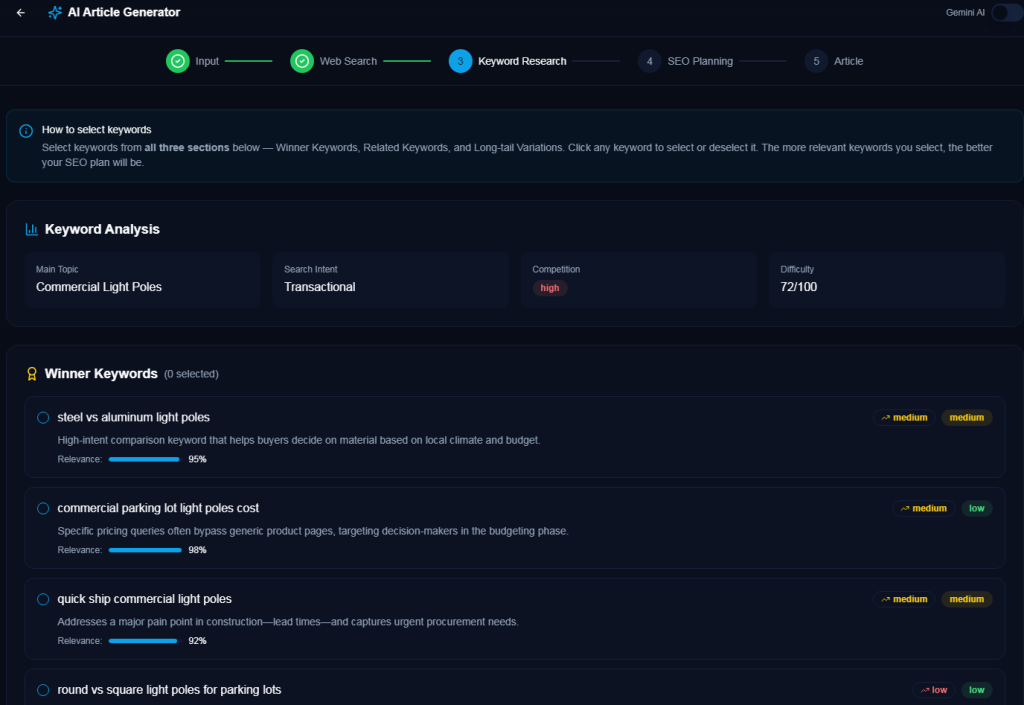Viewport: 1024px width, 705px height.
Task: Go back using the arrow icon
Action: click(21, 12)
